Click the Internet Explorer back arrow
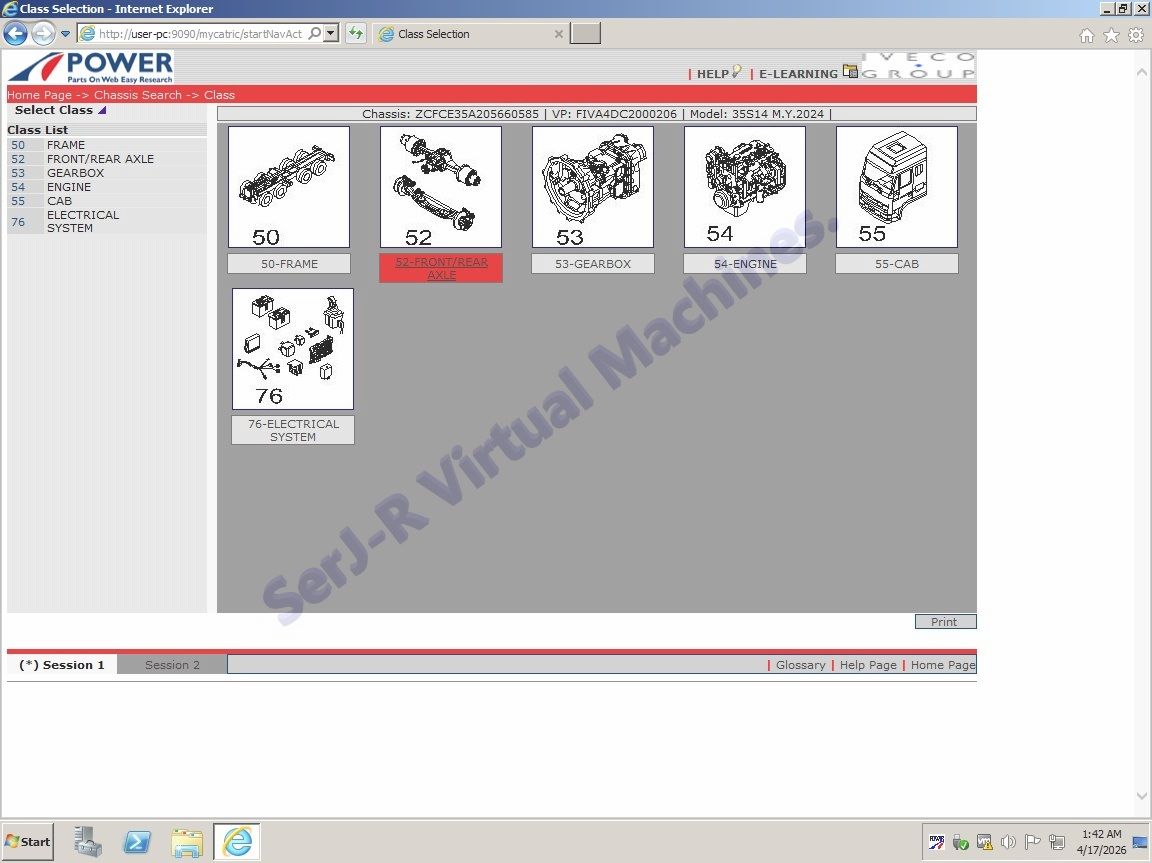Screen dimensions: 1152x863 point(15,34)
